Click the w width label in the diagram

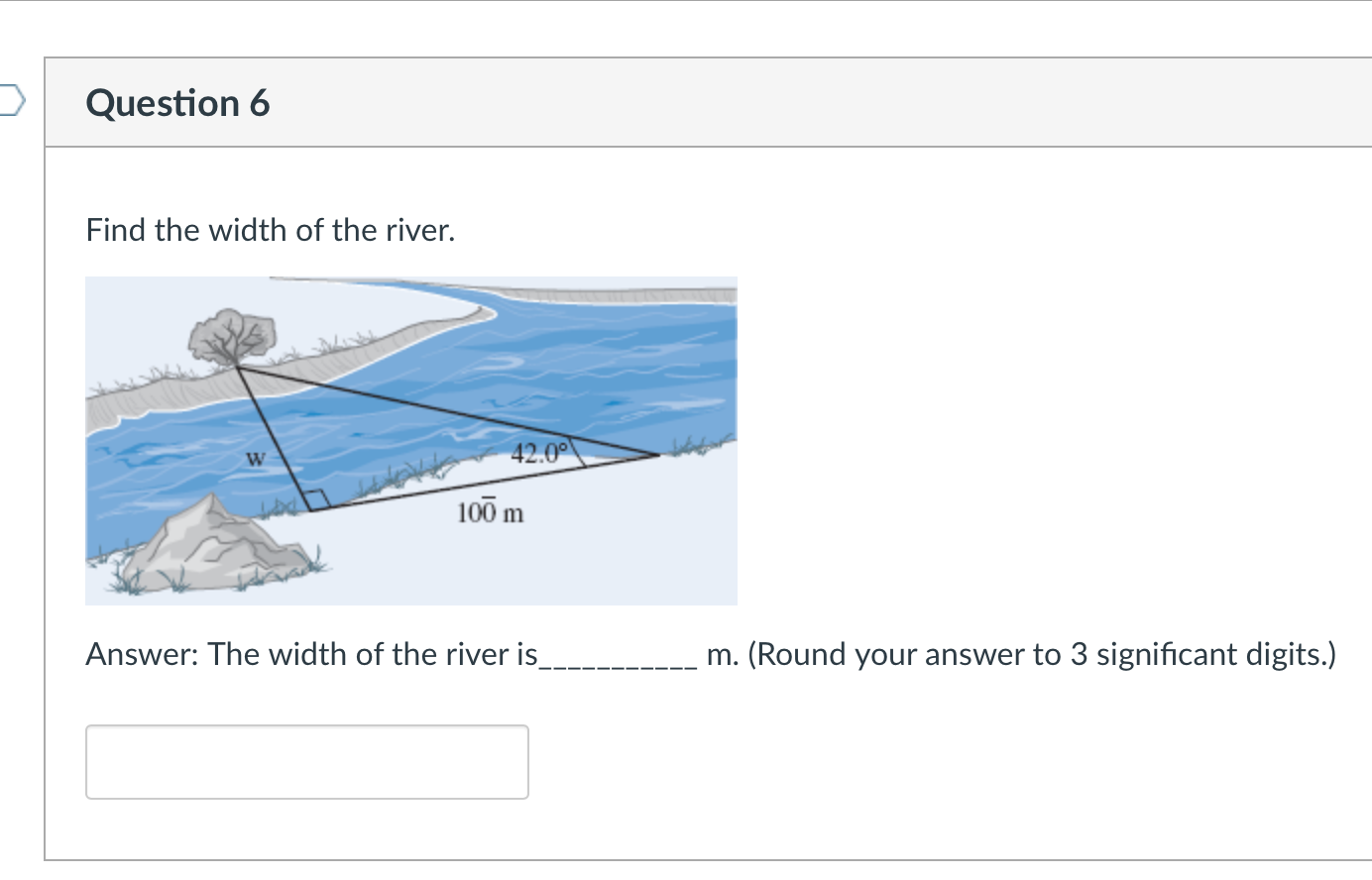click(254, 458)
